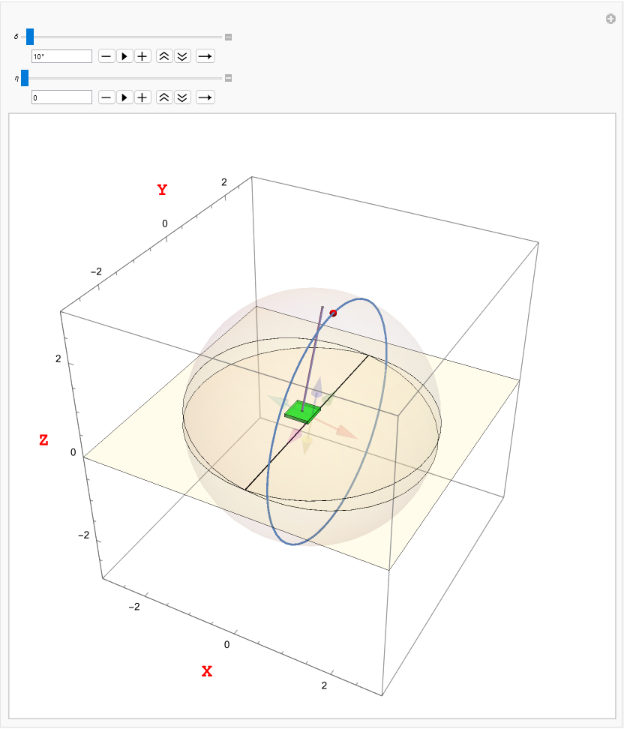This screenshot has width=624, height=729.
Task: Slow down the δ animation with double down arrows
Action: coord(182,57)
